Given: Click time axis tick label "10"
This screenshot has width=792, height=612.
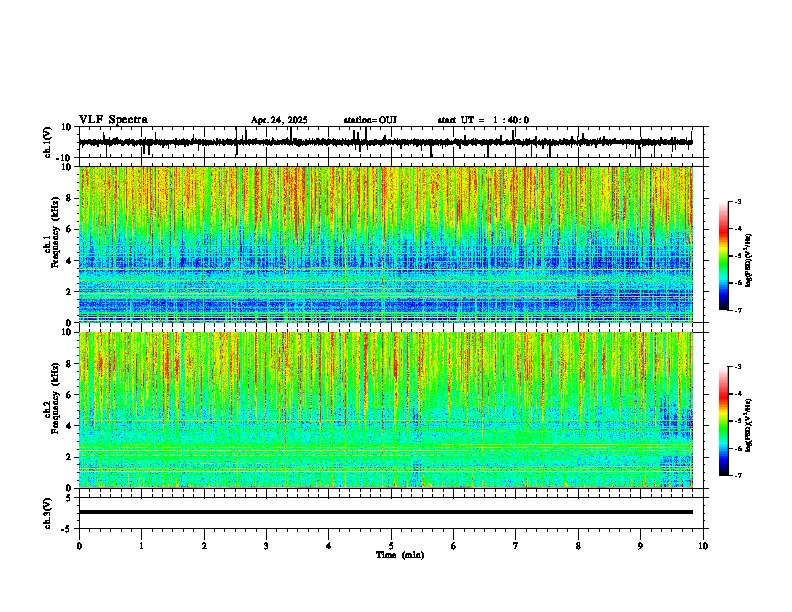Looking at the screenshot, I should pos(703,546).
